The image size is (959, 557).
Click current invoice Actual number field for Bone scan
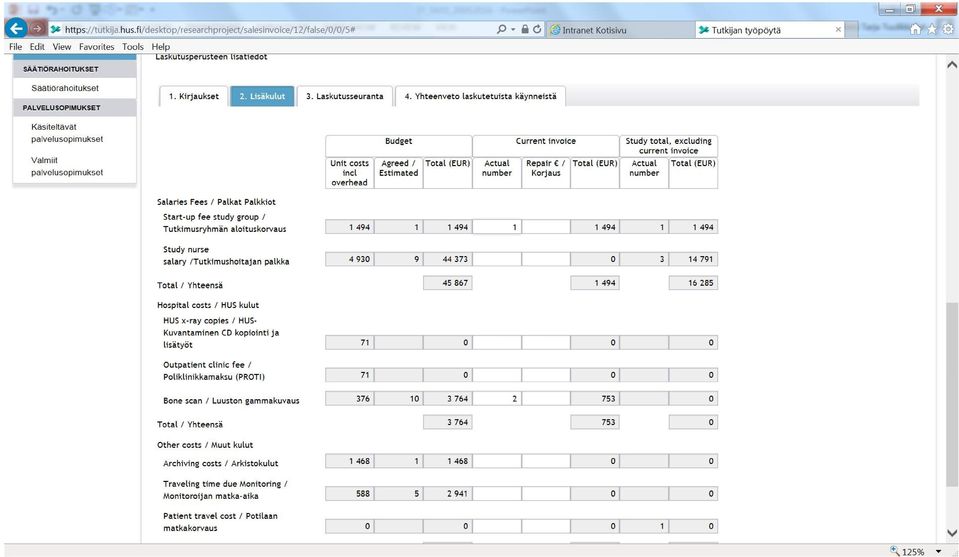click(x=497, y=399)
